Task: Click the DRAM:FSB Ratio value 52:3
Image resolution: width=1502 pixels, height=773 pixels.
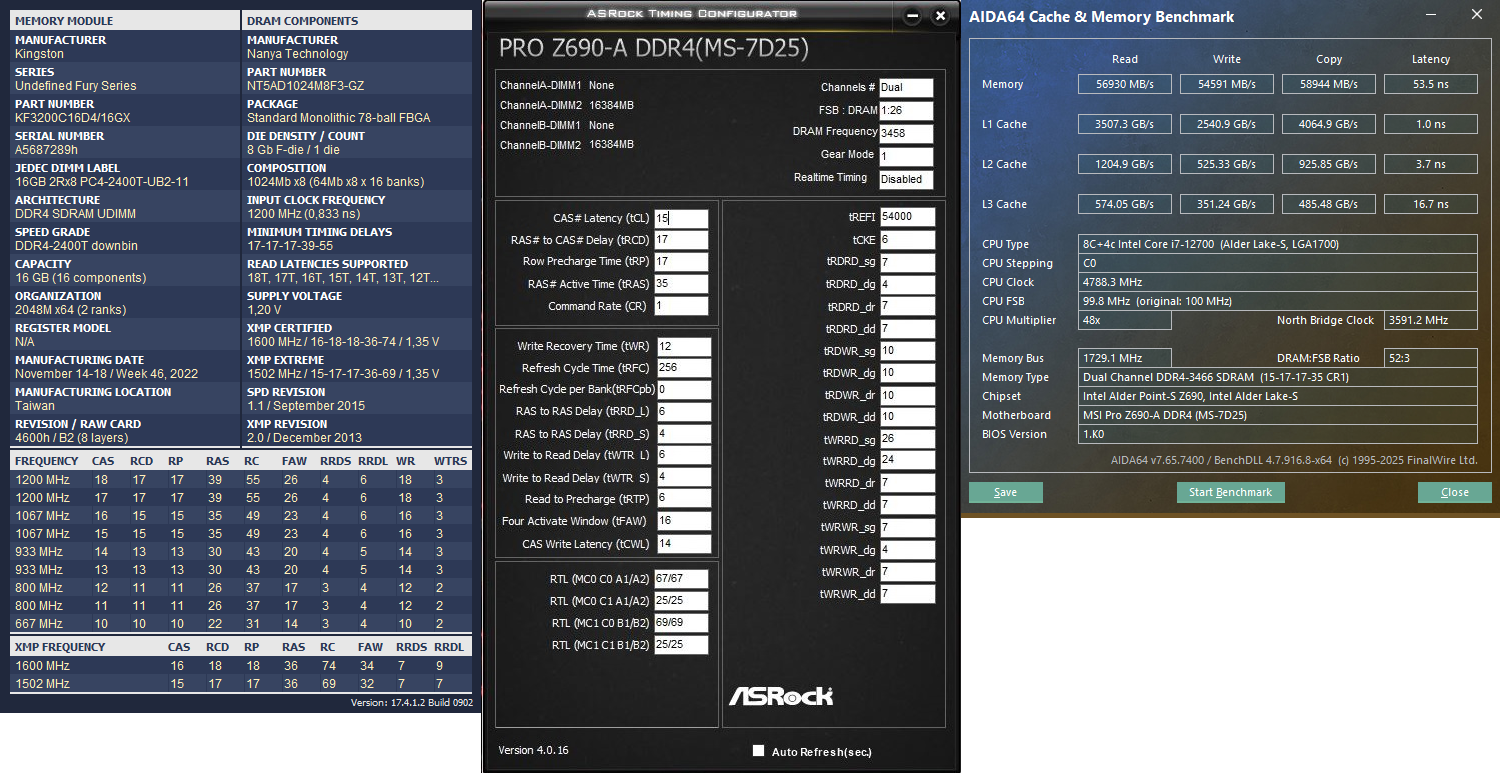Action: pyautogui.click(x=1431, y=358)
